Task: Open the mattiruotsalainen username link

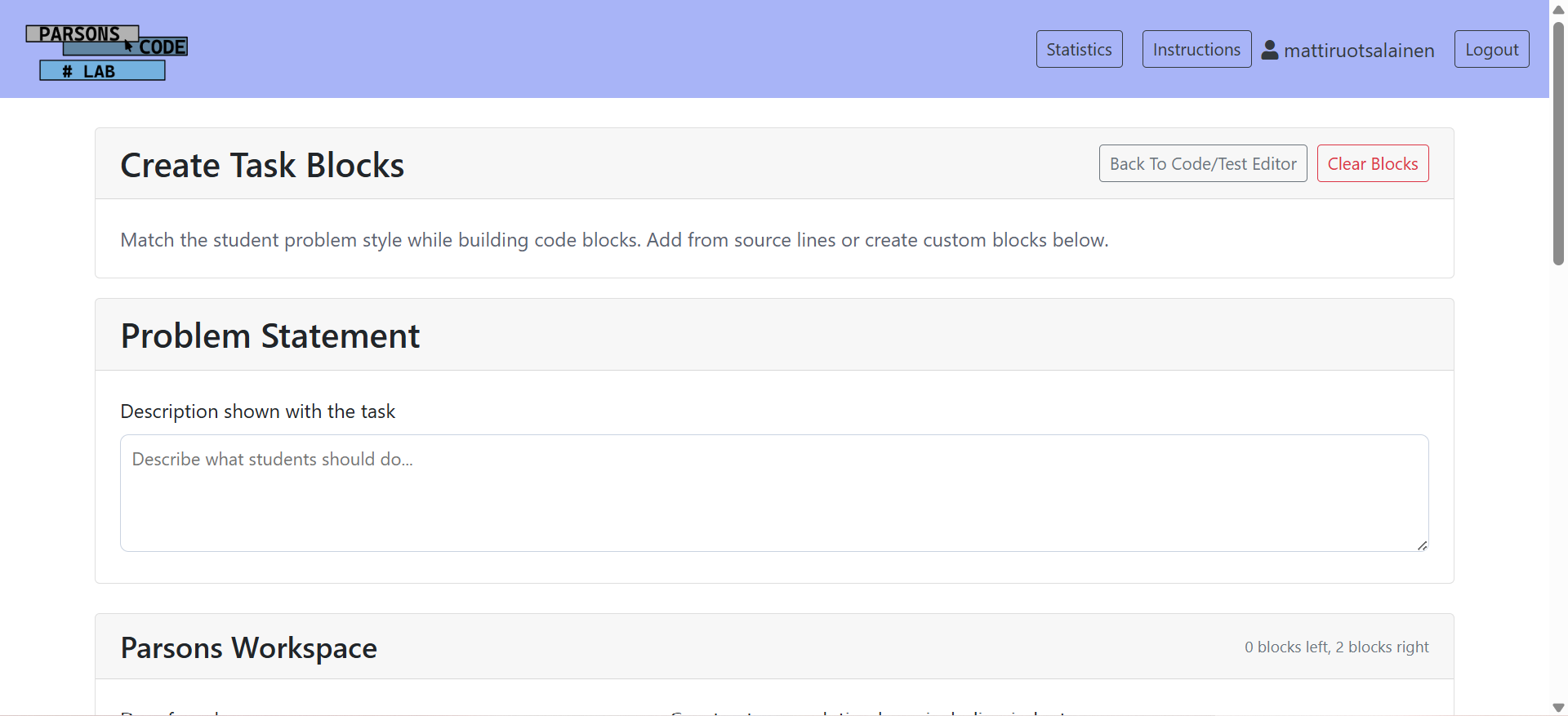Action: click(1359, 51)
